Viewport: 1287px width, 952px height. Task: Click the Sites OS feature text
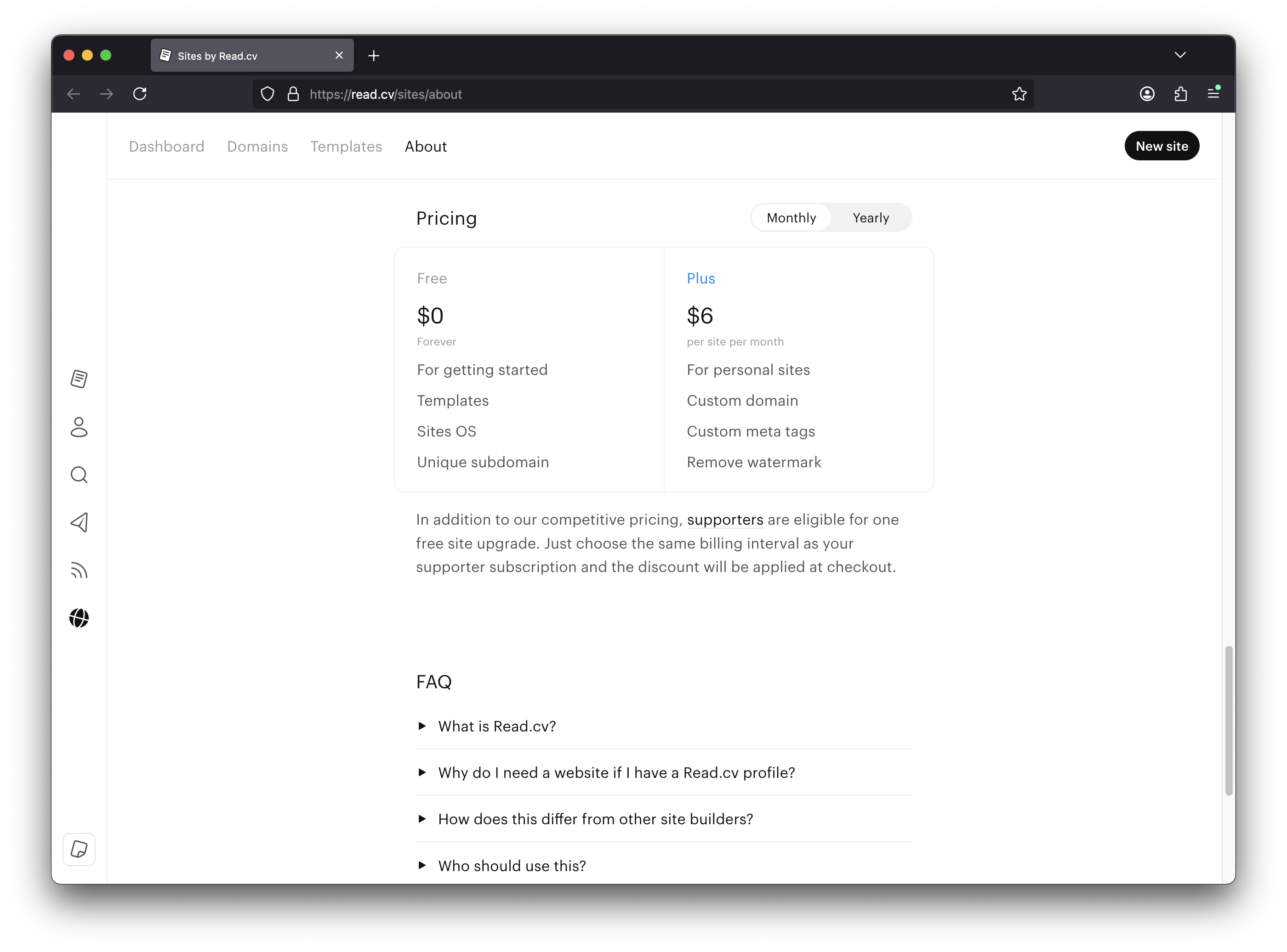click(x=446, y=431)
